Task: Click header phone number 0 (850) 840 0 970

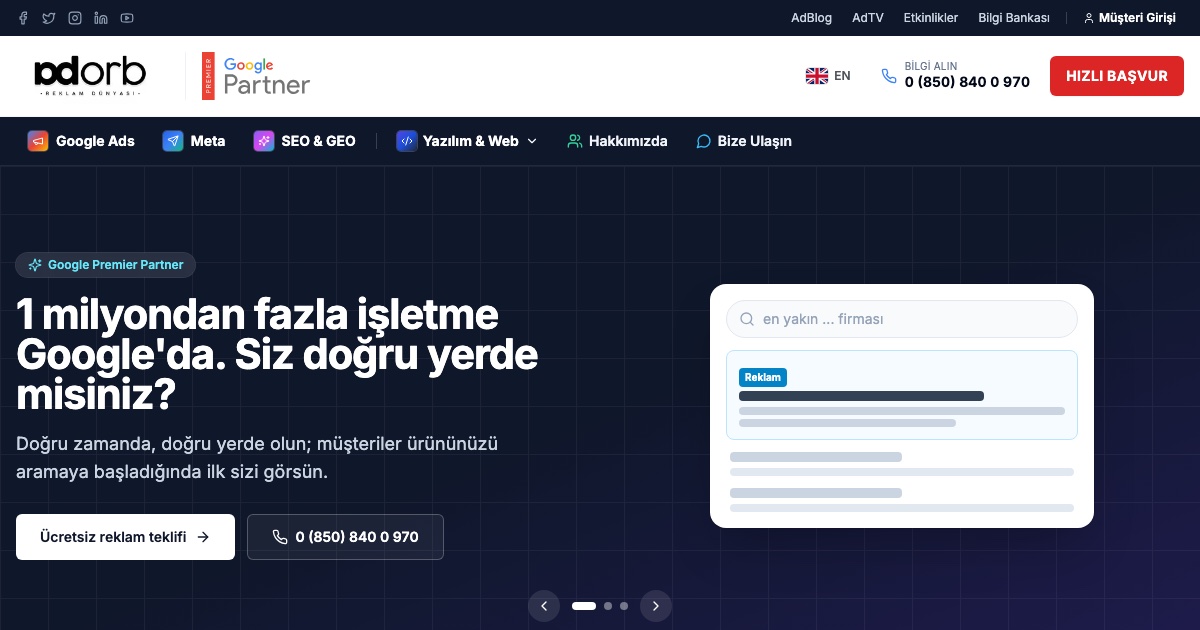Action: (967, 82)
